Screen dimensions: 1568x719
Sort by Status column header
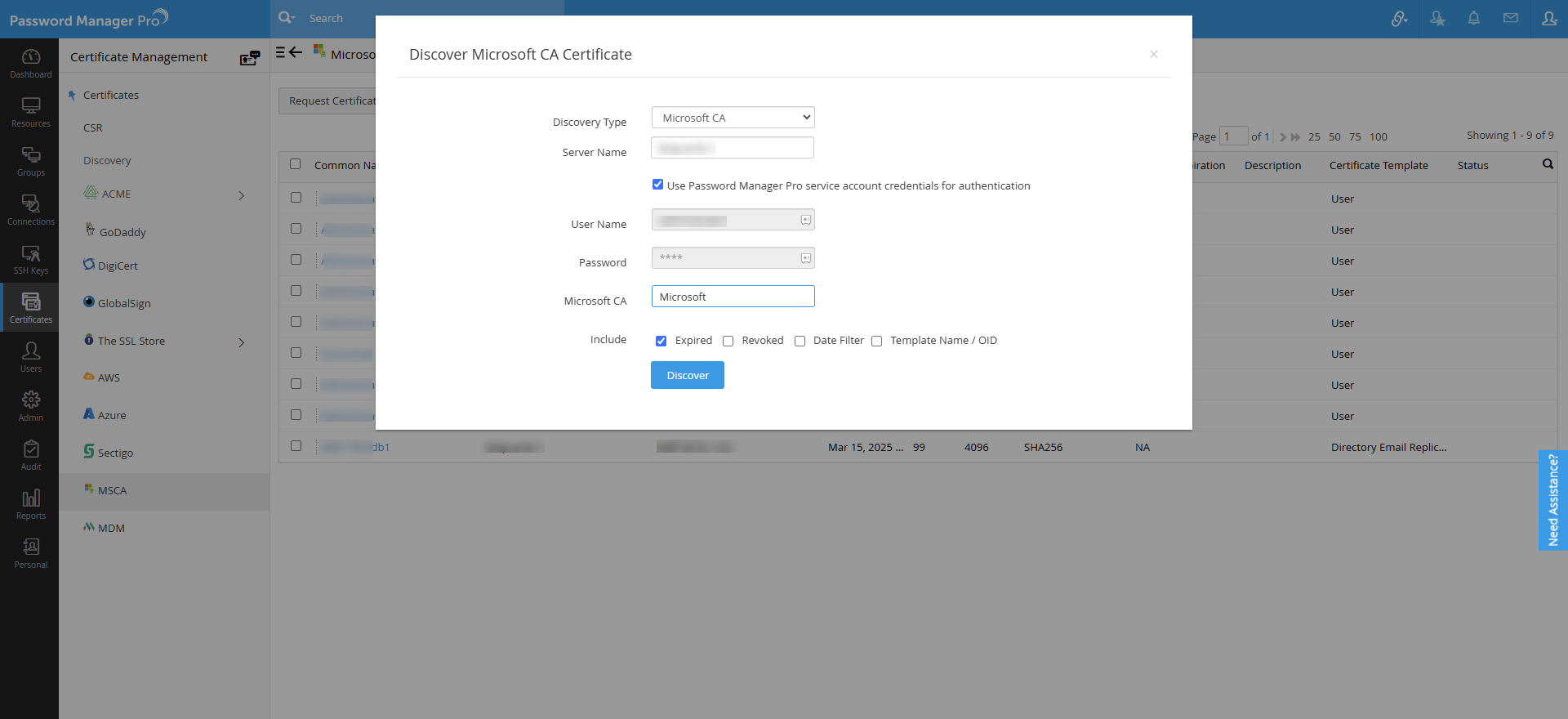pyautogui.click(x=1472, y=165)
